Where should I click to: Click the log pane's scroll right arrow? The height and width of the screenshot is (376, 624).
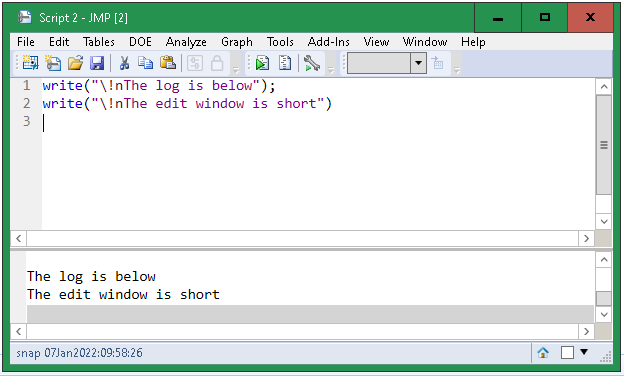point(586,331)
